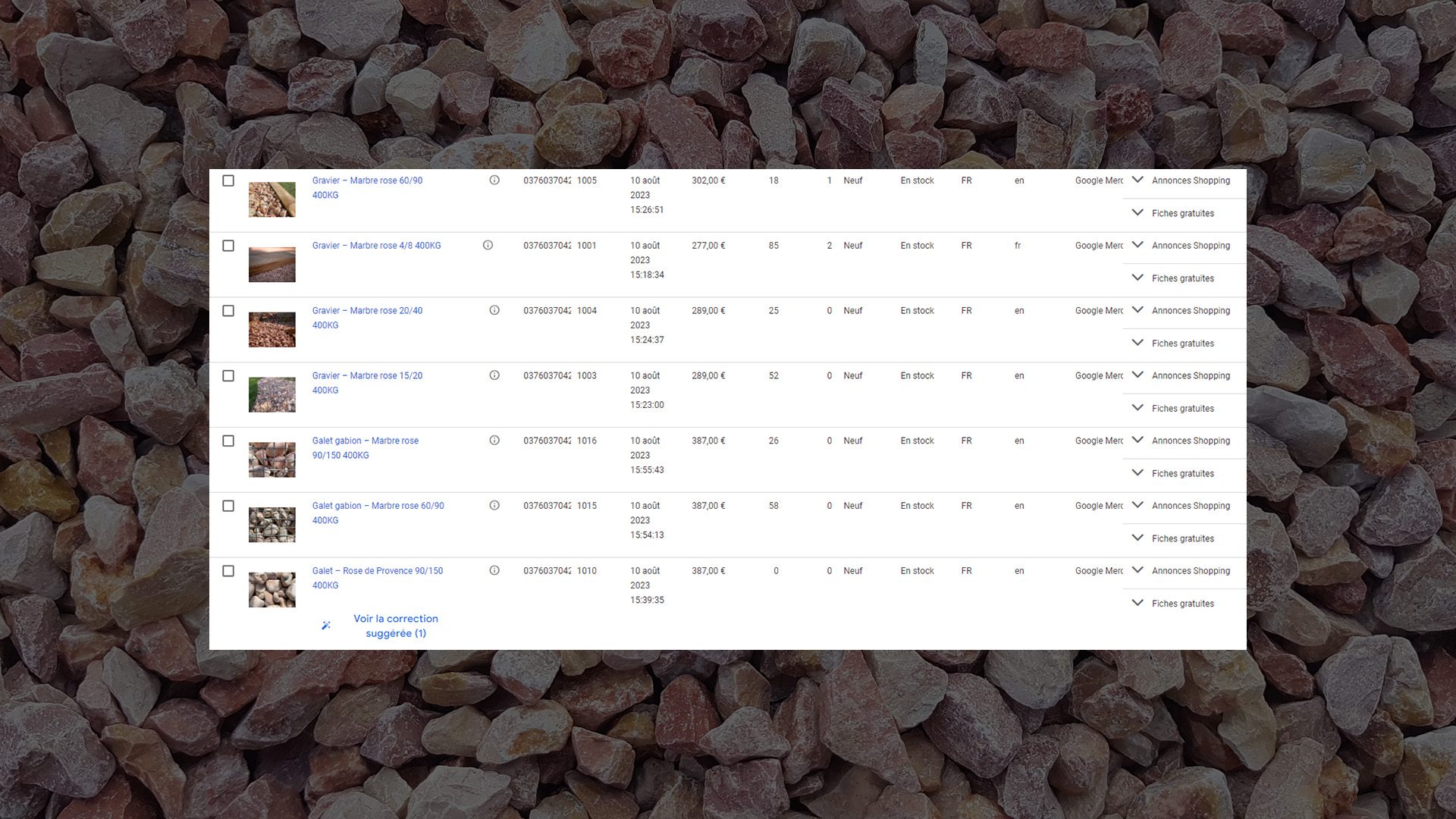Click the magic wand suggestion icon
This screenshot has width=1456, height=819.
point(326,626)
